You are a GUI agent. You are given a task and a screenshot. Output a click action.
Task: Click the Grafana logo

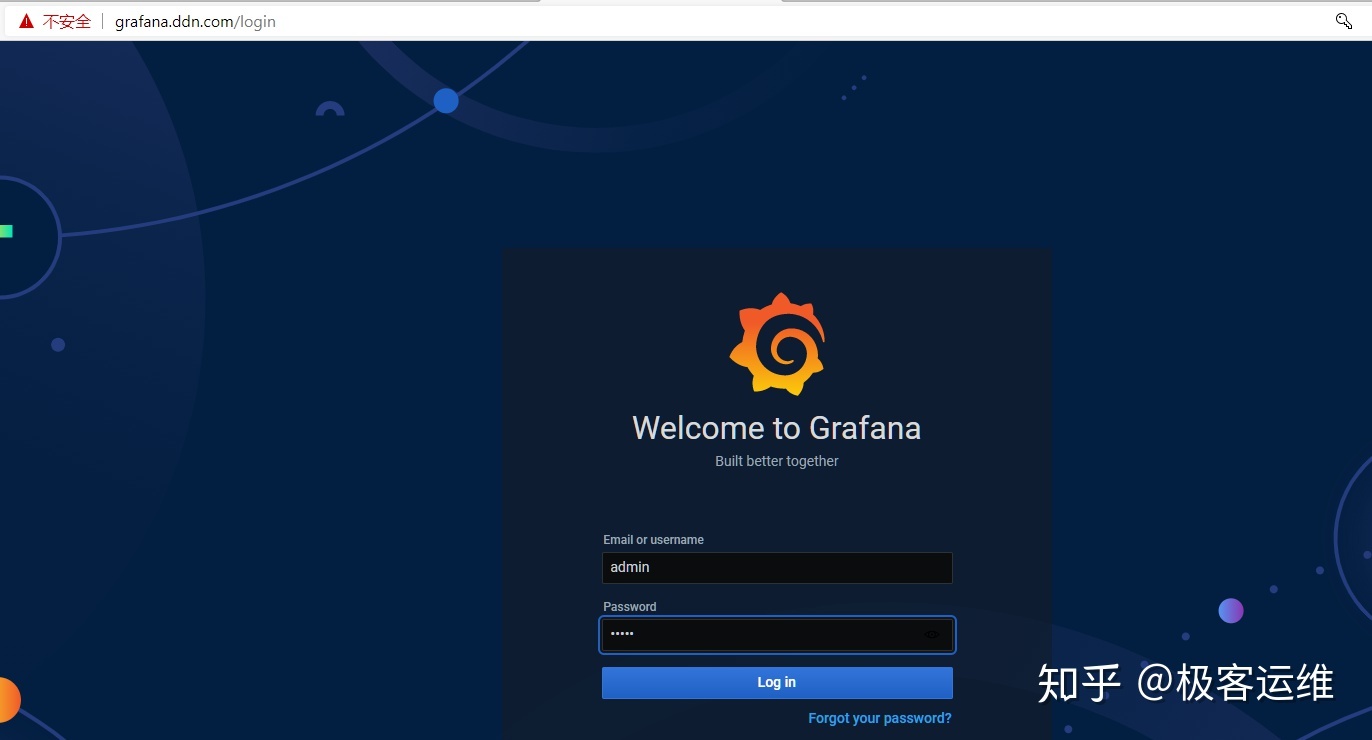tap(777, 344)
